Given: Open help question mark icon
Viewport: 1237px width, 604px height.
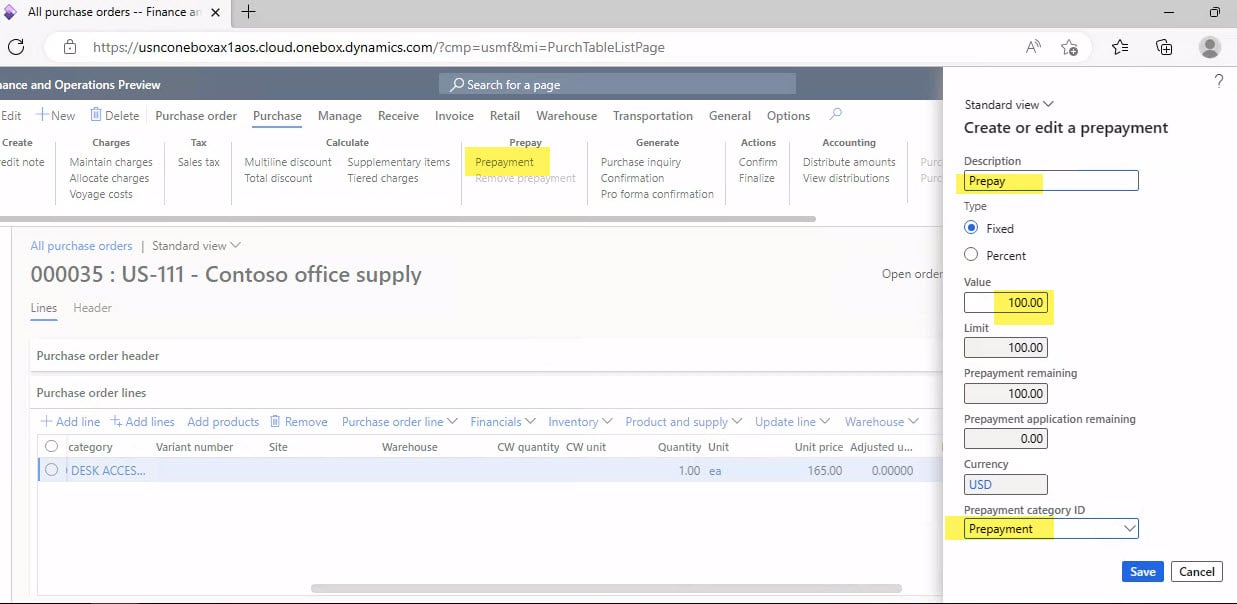Looking at the screenshot, I should pyautogui.click(x=1218, y=82).
